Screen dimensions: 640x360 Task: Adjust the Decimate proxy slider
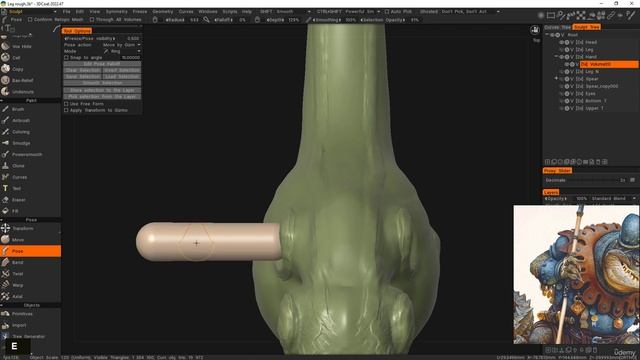point(585,180)
